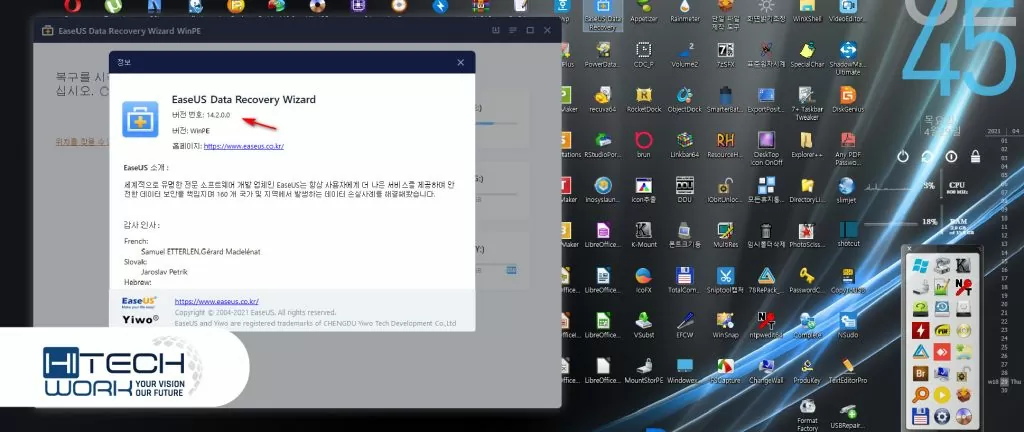Launch Volume2 from the desktop
The image size is (1024, 432).
684,55
